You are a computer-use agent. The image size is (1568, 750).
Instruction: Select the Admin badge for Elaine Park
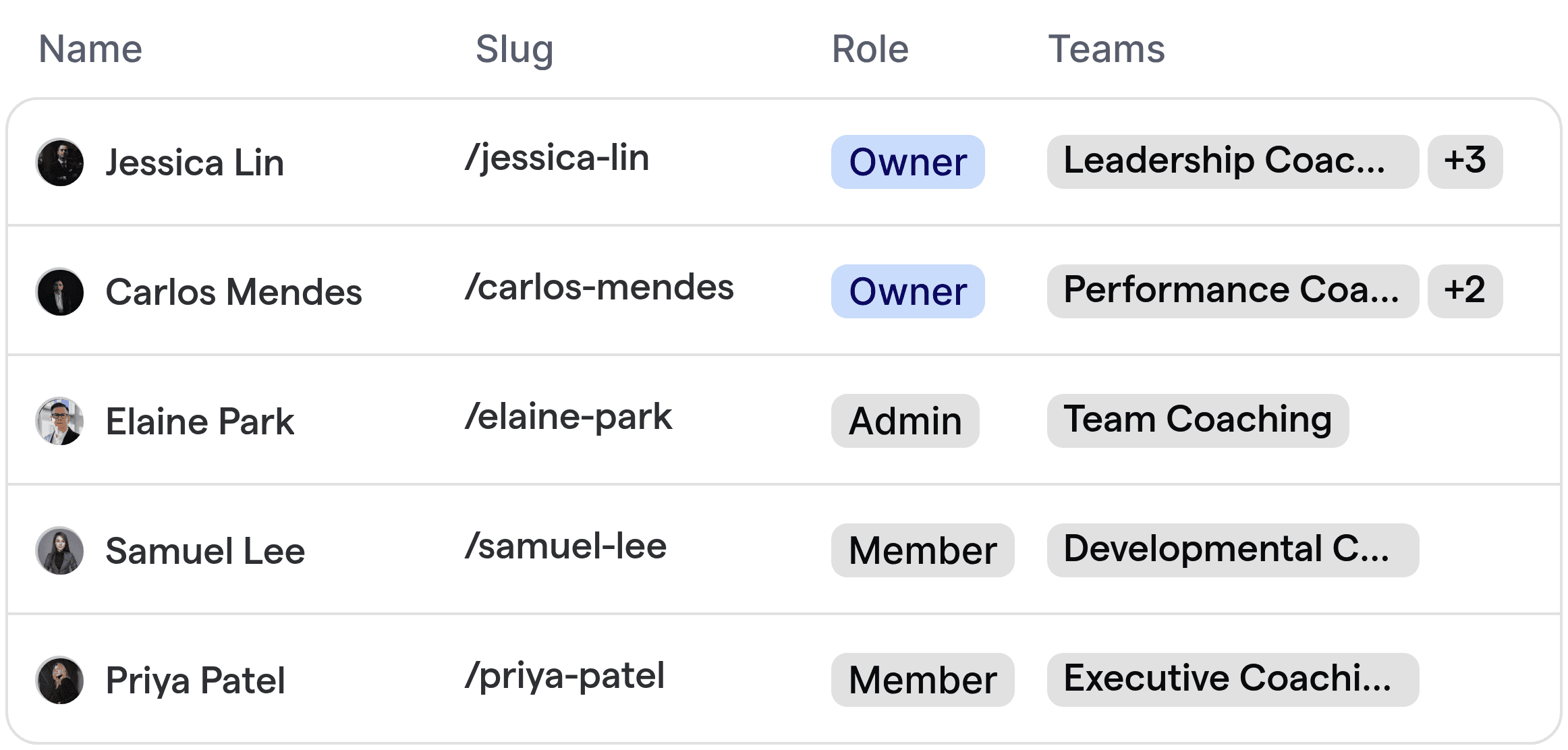905,421
